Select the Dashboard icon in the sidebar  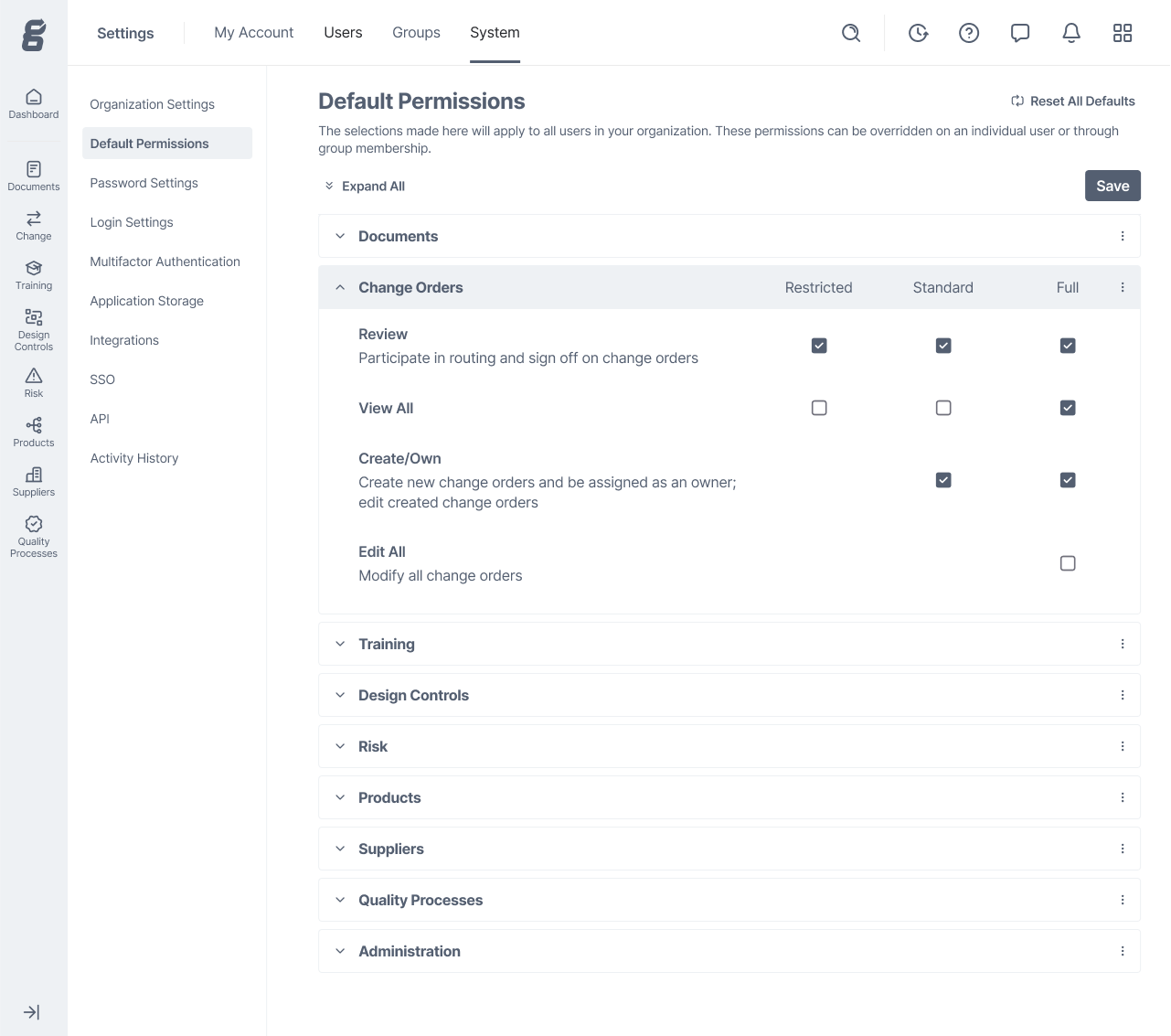click(33, 102)
